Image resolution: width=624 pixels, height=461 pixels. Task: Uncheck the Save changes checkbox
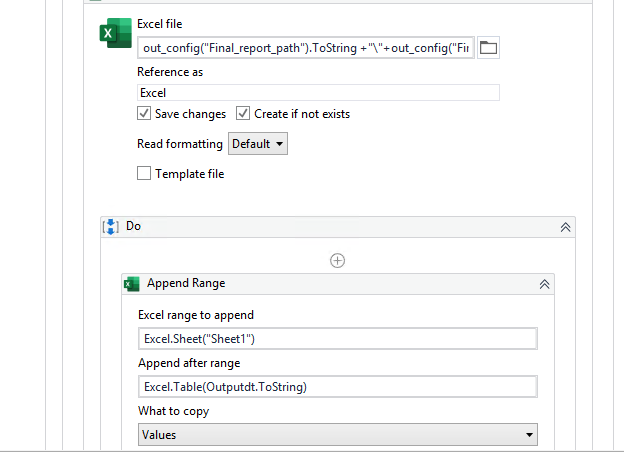coord(144,114)
